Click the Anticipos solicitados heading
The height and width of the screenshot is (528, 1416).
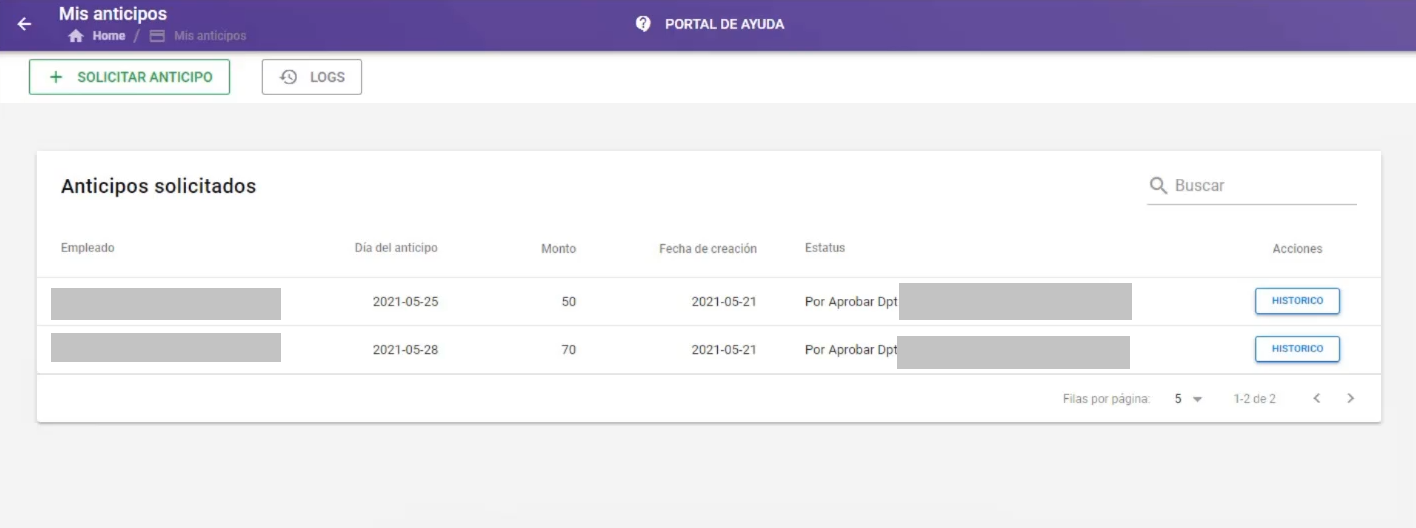click(x=159, y=186)
